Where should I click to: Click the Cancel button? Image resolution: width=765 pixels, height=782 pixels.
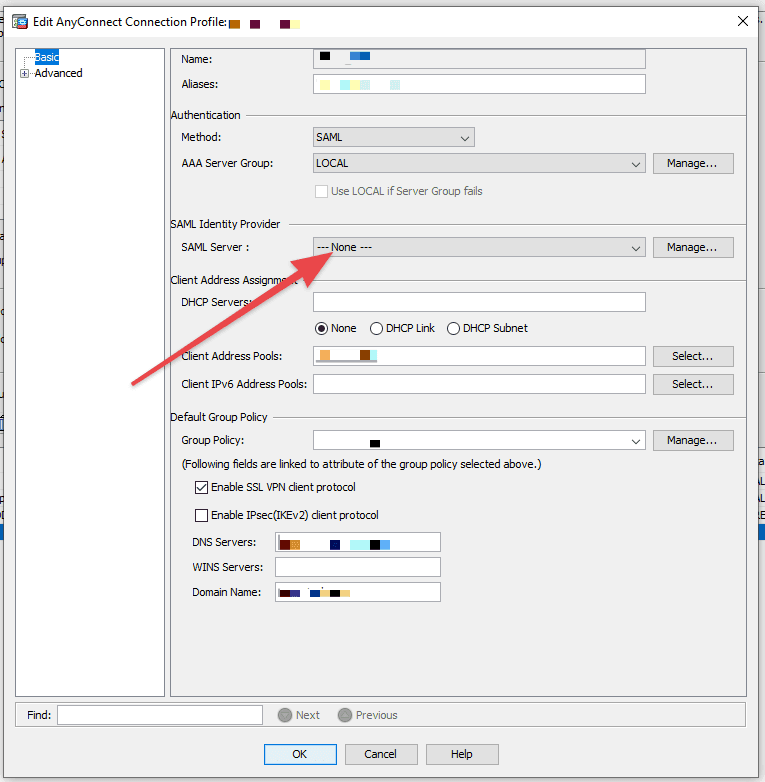pyautogui.click(x=381, y=754)
